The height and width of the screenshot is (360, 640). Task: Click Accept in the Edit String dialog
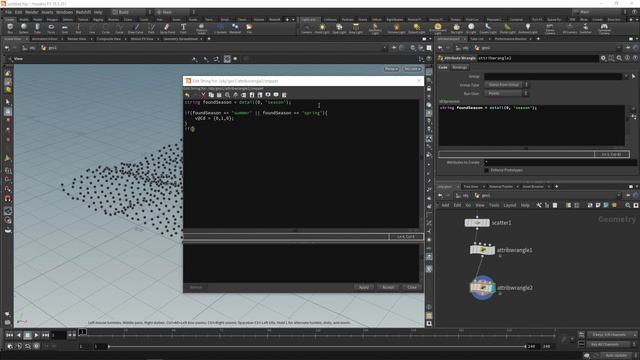pyautogui.click(x=388, y=287)
